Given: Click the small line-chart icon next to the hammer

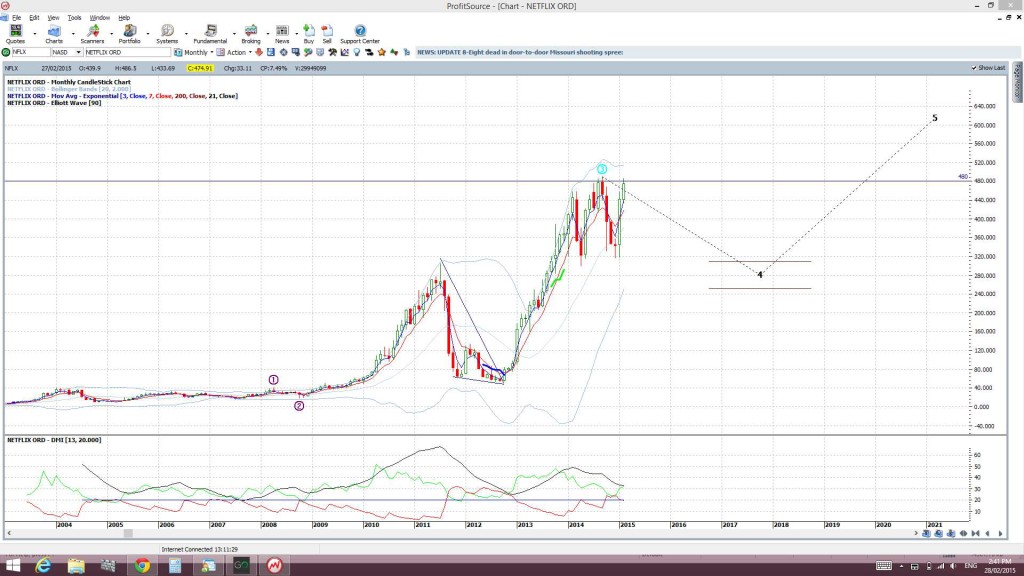Looking at the screenshot, I should click(x=344, y=52).
